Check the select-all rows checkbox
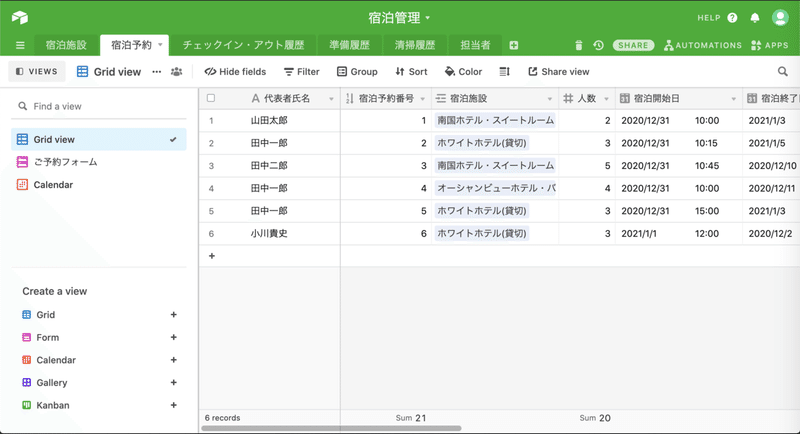This screenshot has height=434, width=800. click(x=211, y=98)
